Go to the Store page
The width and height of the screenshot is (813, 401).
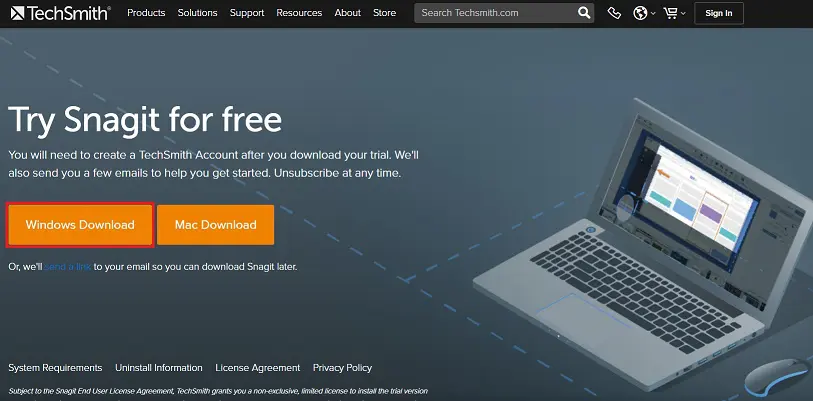[385, 13]
